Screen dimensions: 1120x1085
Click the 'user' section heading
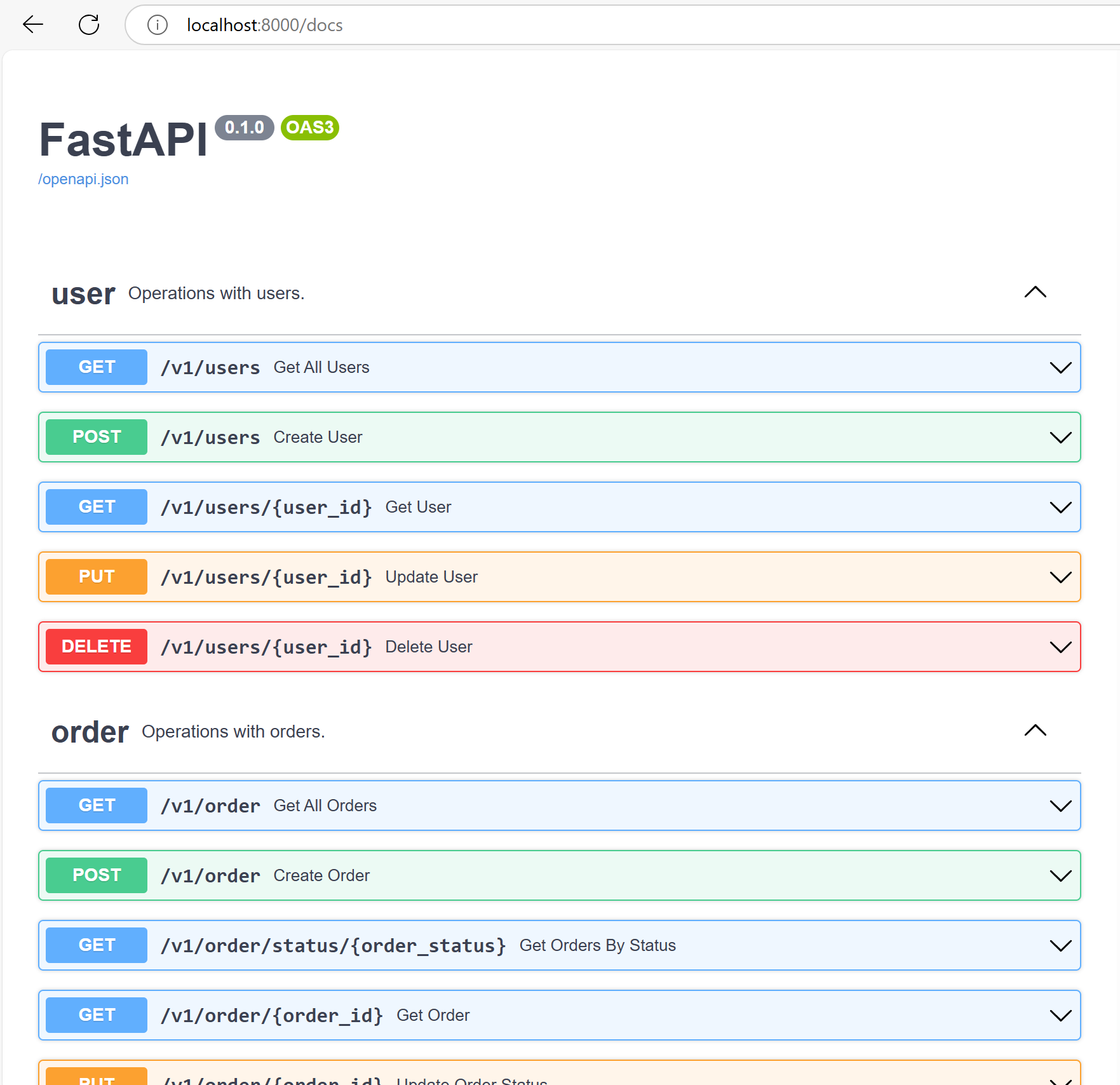(x=83, y=294)
